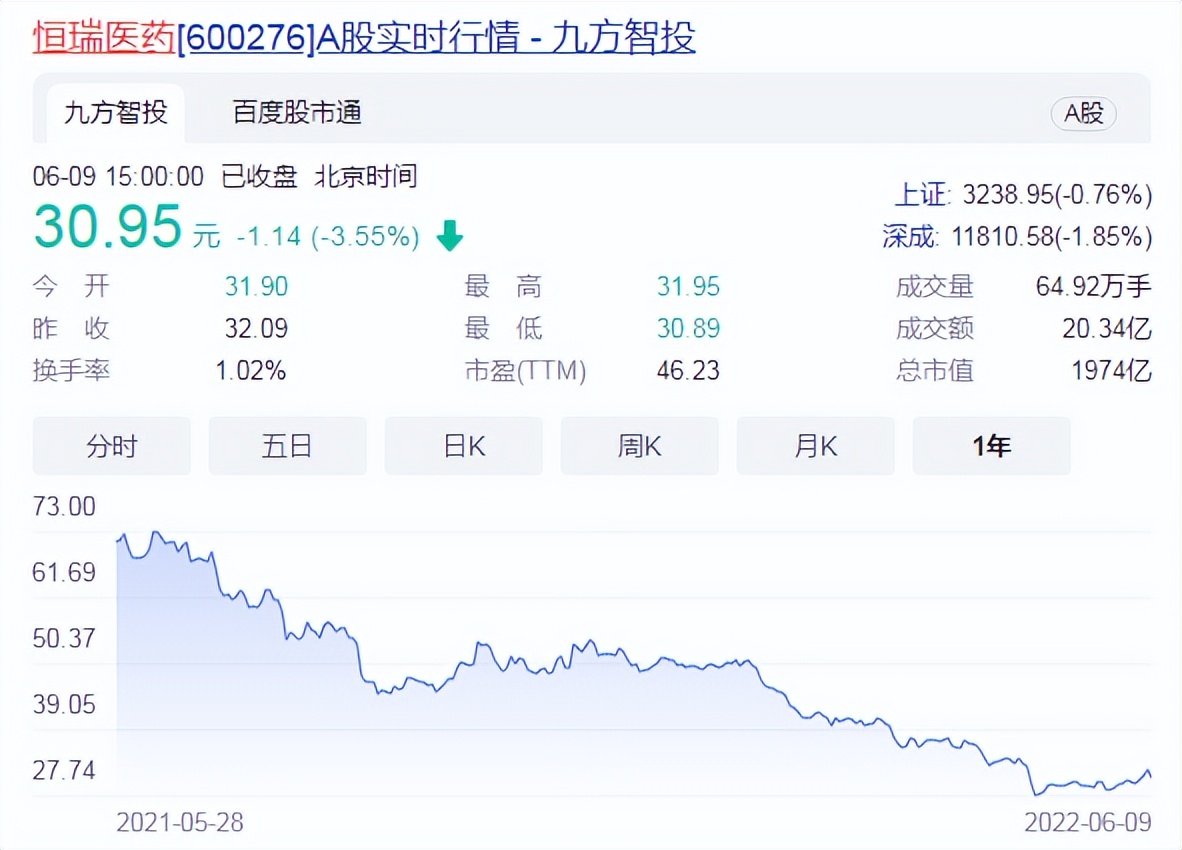Open the 月K monthly chart
1182x850 pixels.
[815, 446]
